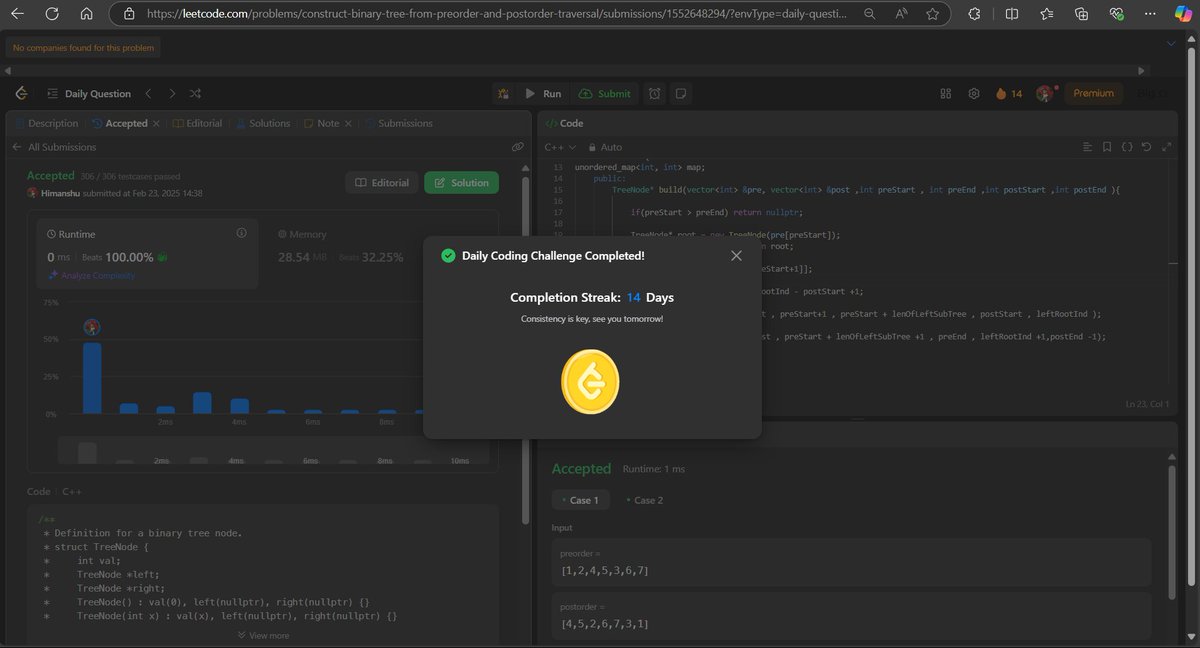Click the green Solution button
The image size is (1200, 648).
[x=461, y=183]
